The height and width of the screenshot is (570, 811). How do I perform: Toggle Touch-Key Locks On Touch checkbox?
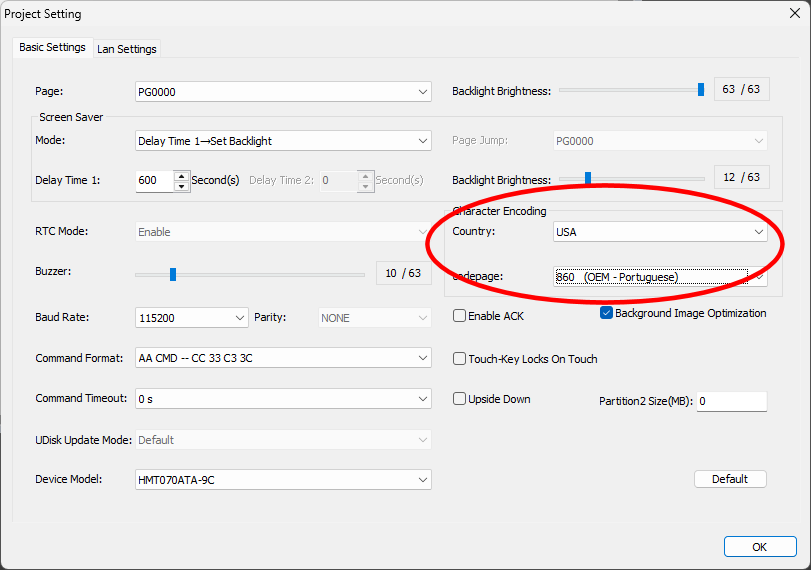coord(460,359)
